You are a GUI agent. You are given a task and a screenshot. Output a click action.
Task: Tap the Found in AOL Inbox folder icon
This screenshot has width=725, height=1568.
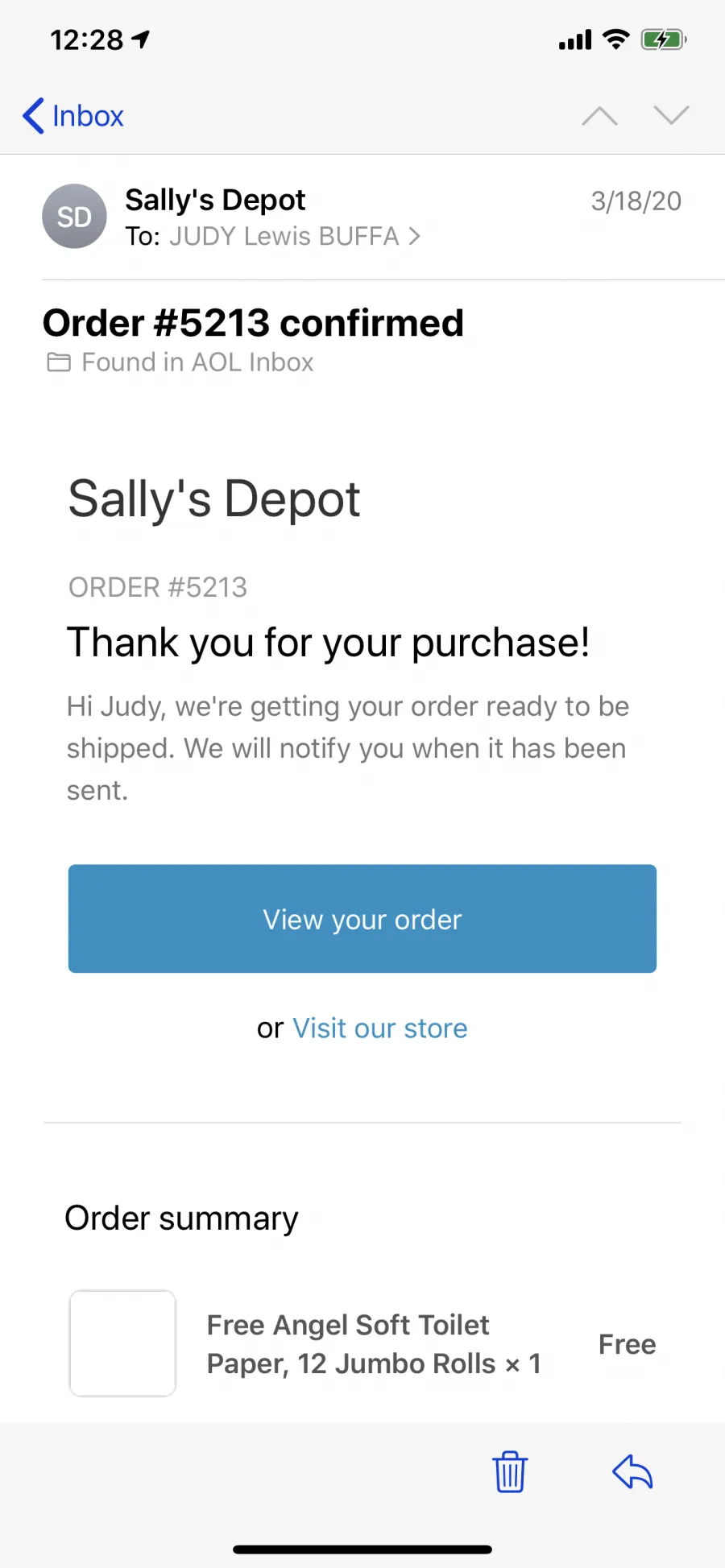point(59,362)
